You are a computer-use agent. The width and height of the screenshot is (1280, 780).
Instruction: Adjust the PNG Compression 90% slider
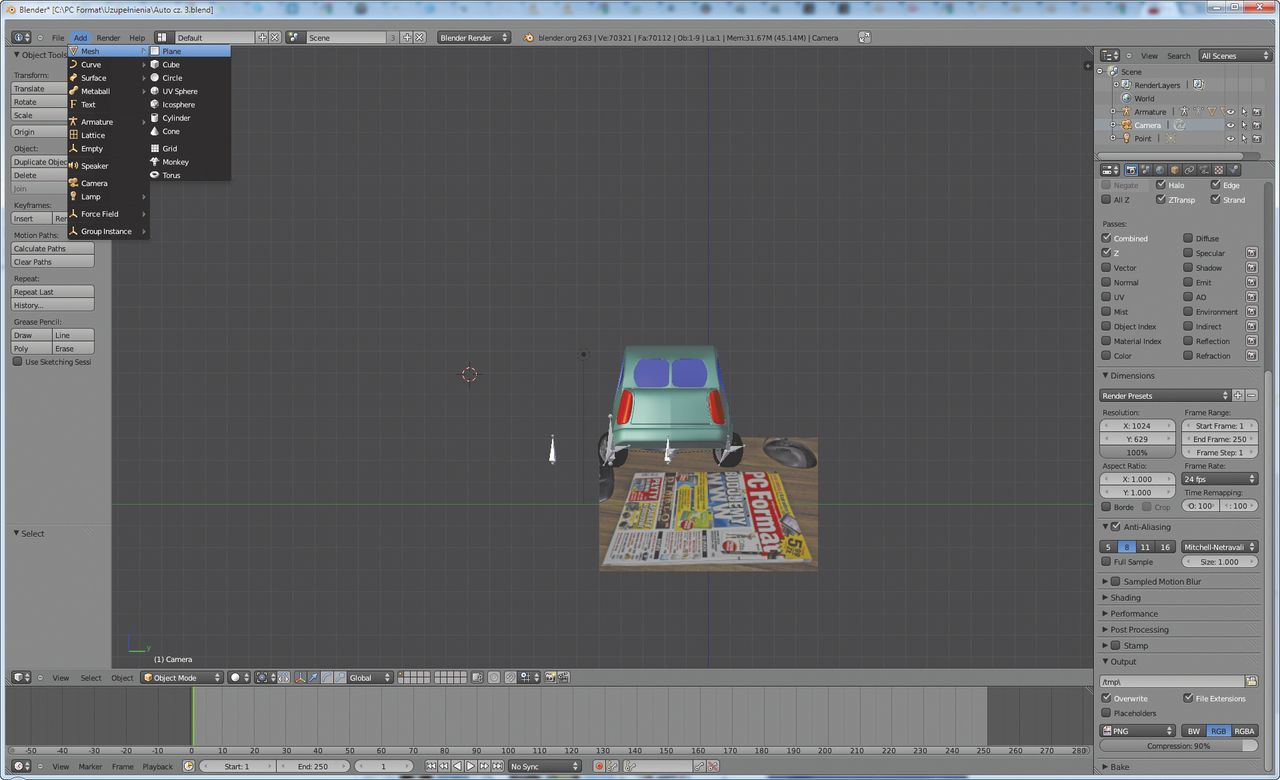pos(1179,746)
